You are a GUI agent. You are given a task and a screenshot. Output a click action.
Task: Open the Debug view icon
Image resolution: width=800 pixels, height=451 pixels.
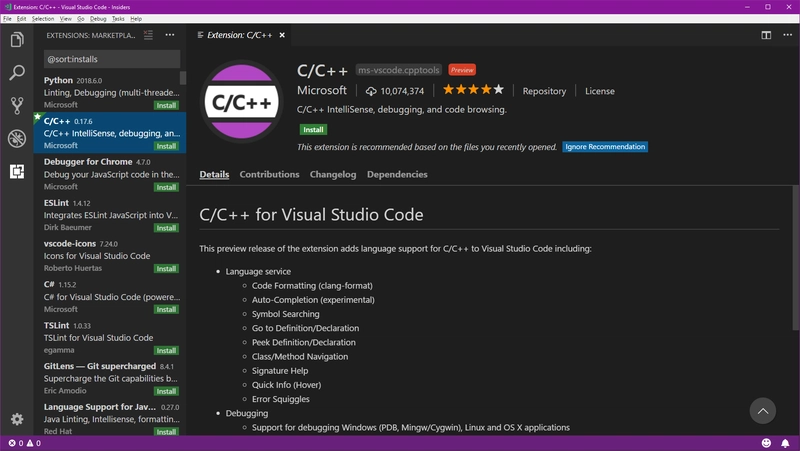tap(16, 139)
